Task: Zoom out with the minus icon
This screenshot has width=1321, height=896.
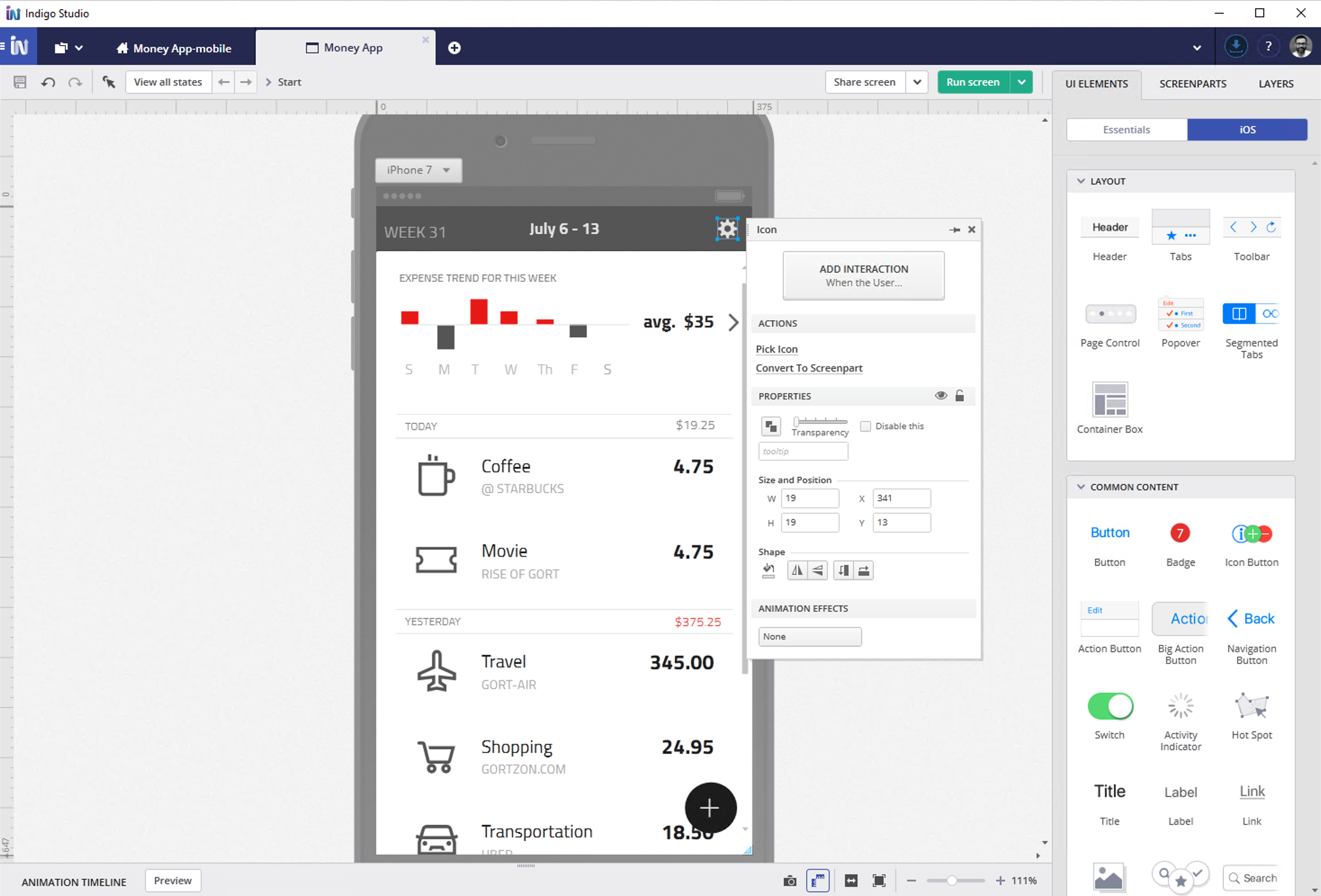Action: [911, 881]
